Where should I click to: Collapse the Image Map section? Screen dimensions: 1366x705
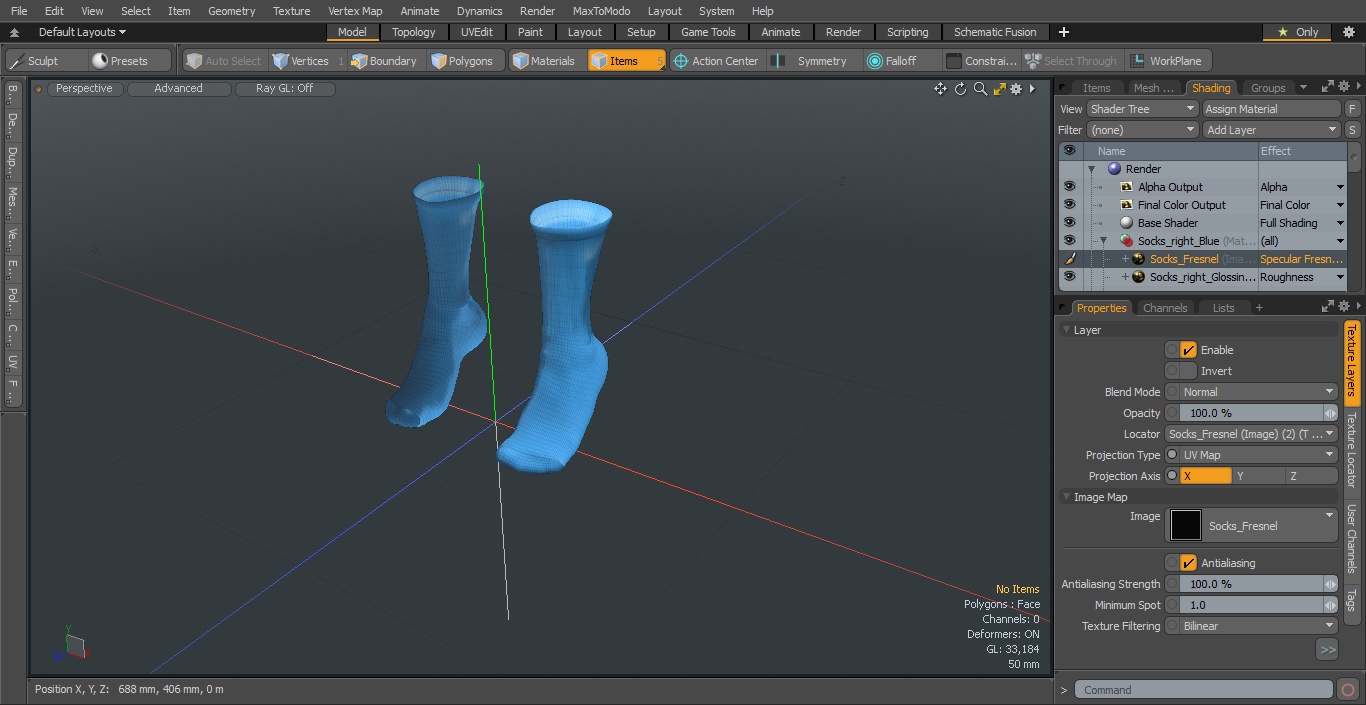tap(1067, 497)
